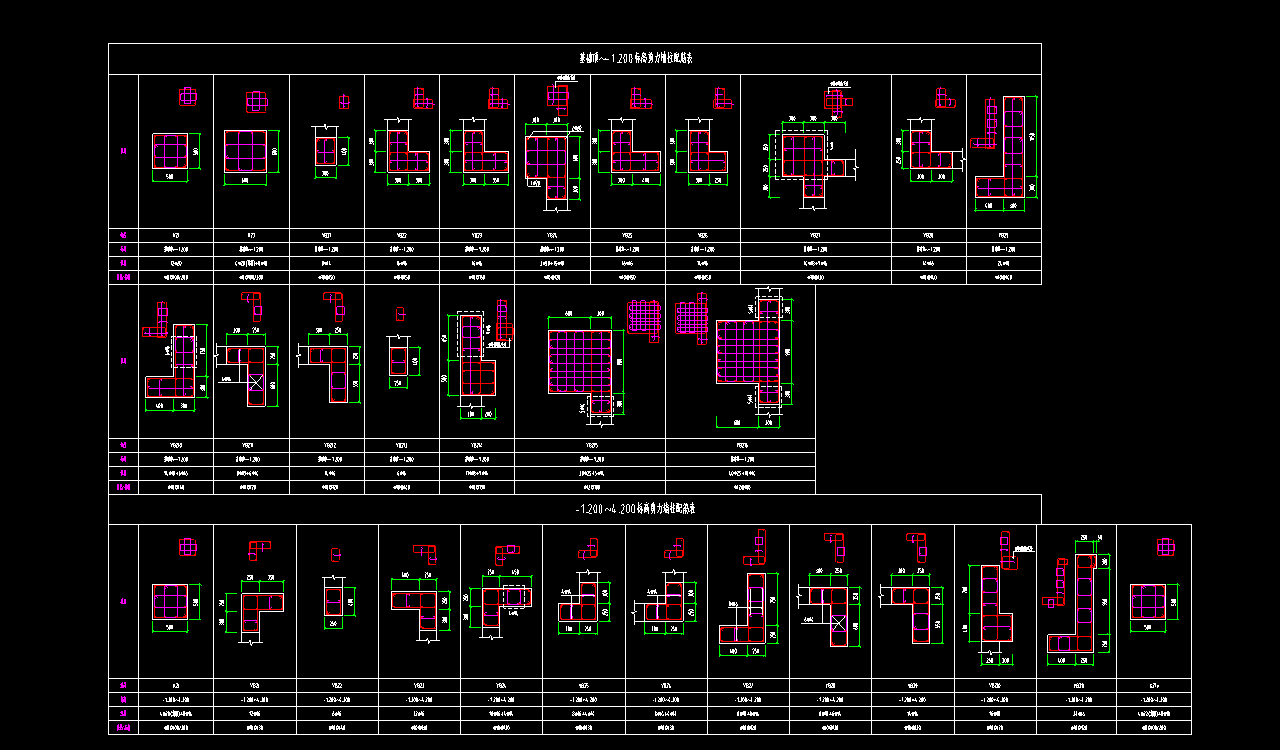Click the lower table title reading -1.200~4.200
The height and width of the screenshot is (750, 1280).
636,509
